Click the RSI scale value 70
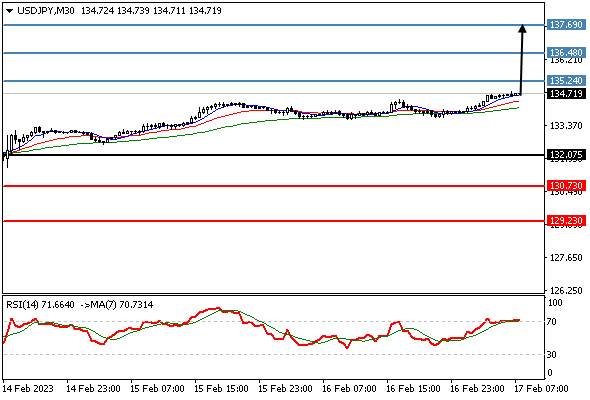This screenshot has width=590, height=400. (552, 322)
